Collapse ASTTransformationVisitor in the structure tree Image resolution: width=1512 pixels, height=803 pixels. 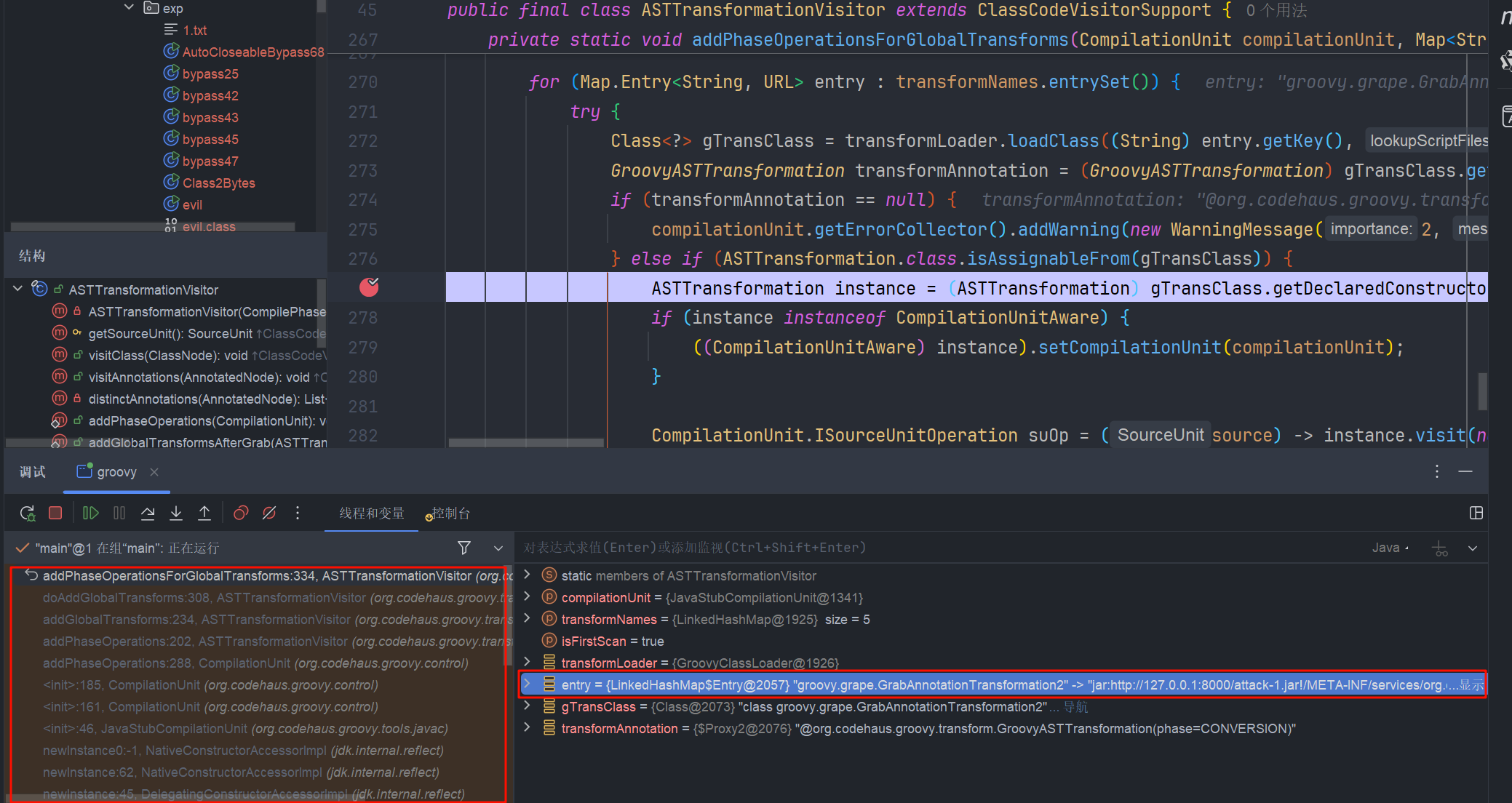pyautogui.click(x=17, y=289)
